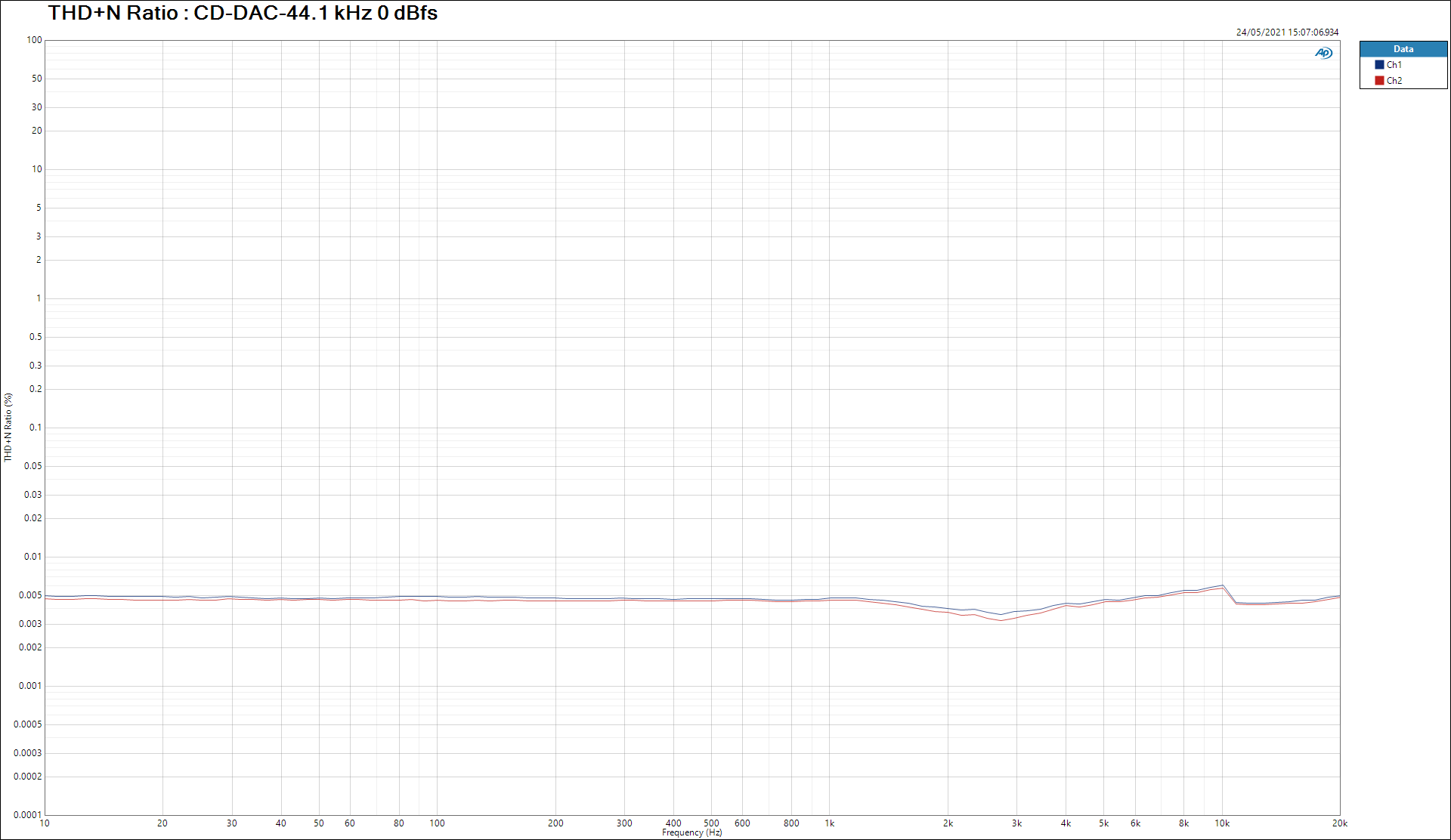This screenshot has height=840, width=1451.
Task: Click the 0.005 y-axis tick label
Action: 30,595
